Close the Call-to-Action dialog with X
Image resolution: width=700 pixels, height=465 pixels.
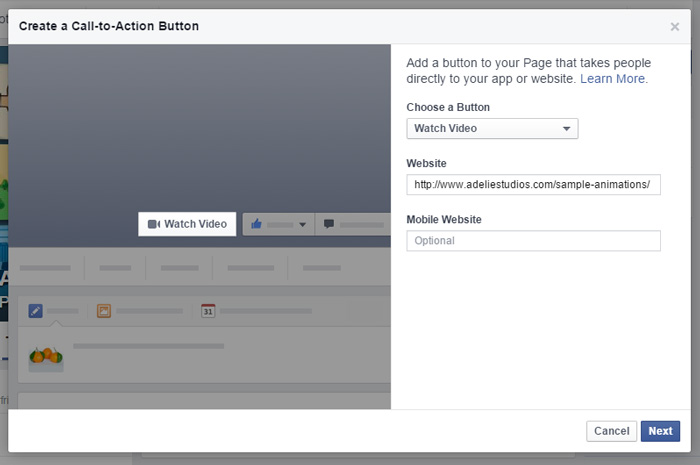coord(675,27)
